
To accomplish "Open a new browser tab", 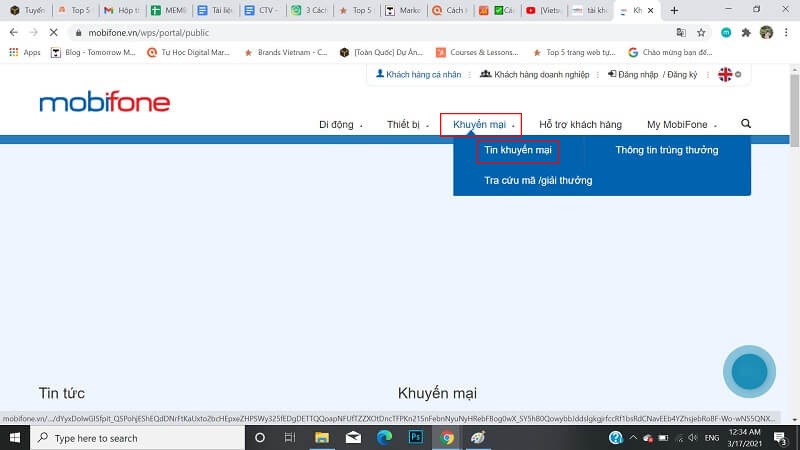I will (674, 10).
